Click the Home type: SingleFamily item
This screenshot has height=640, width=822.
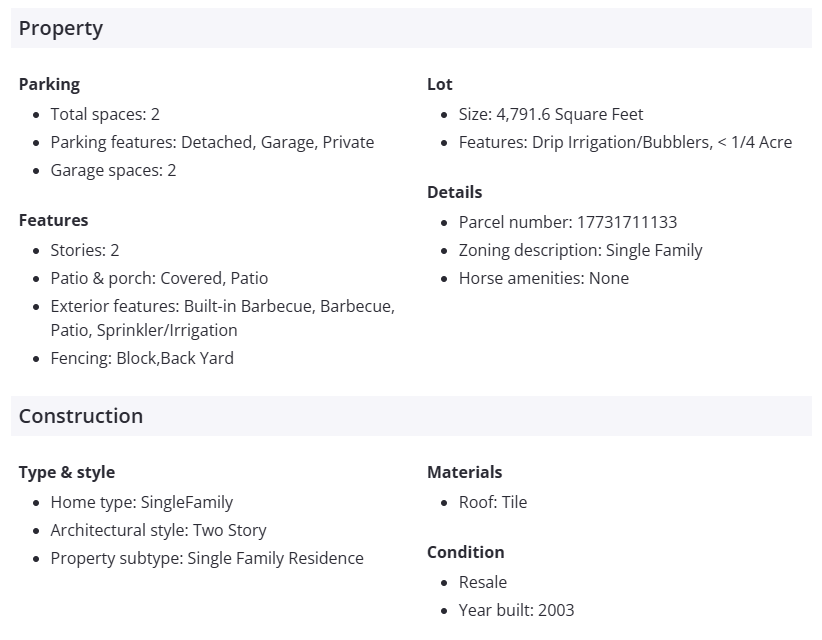[142, 502]
